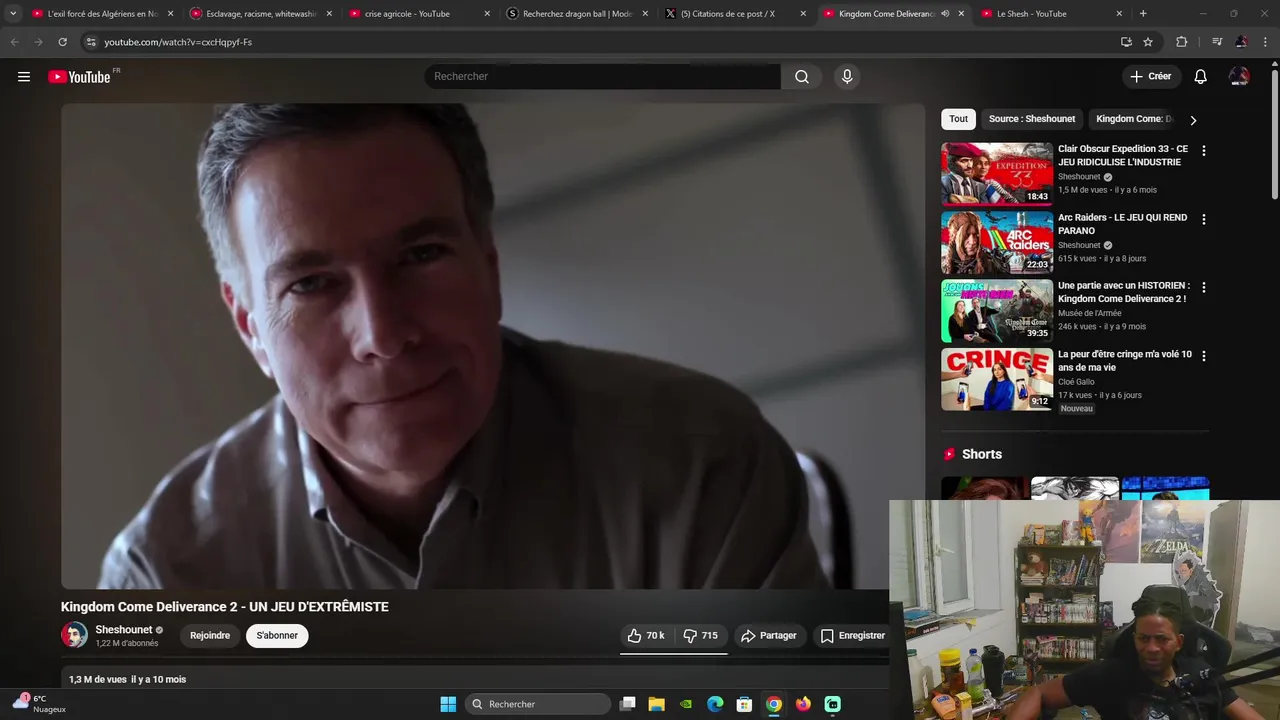Click the search magnifier button
The height and width of the screenshot is (720, 1280).
click(x=802, y=77)
